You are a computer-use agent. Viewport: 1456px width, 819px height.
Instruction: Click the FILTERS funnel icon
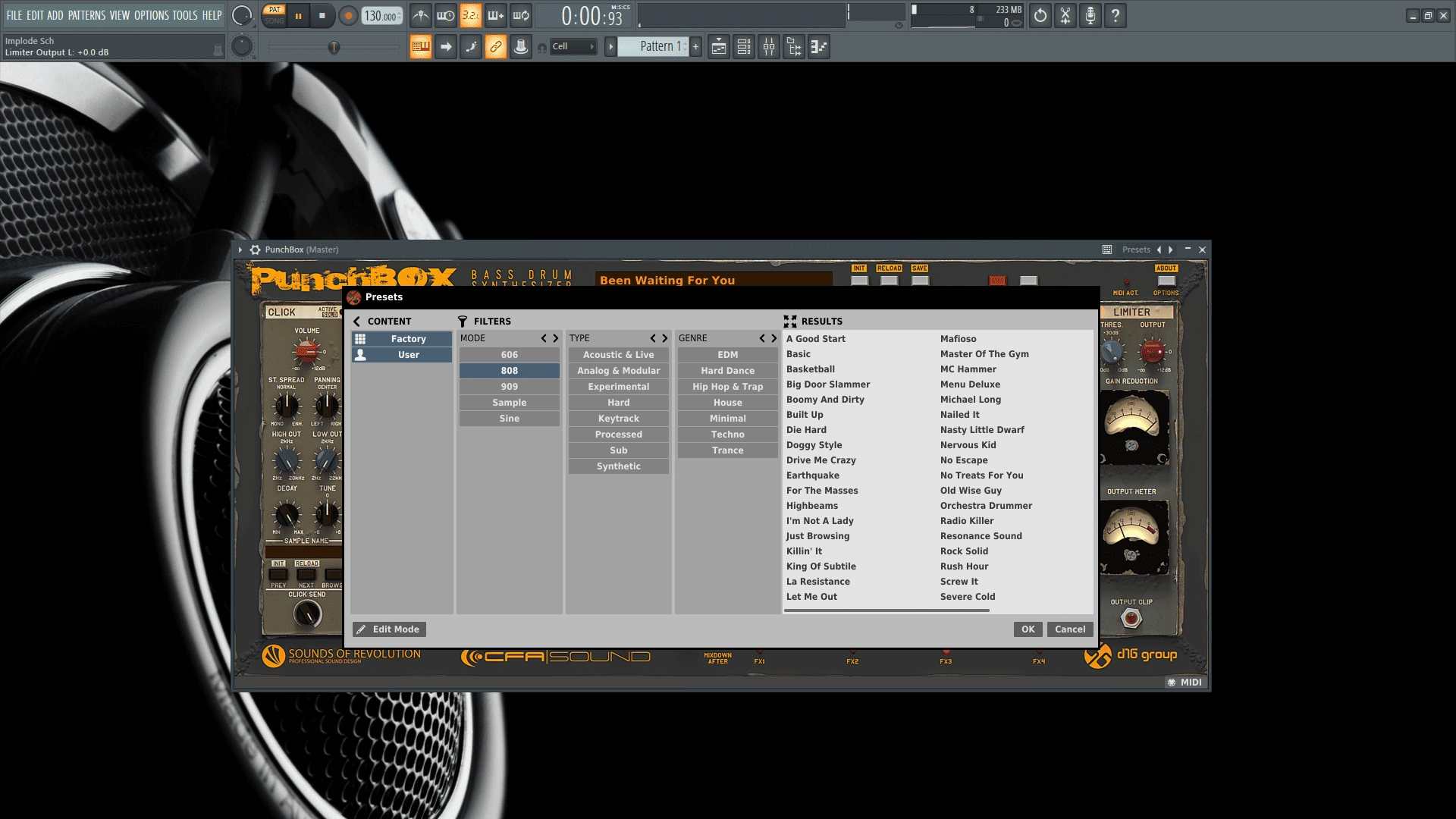463,322
